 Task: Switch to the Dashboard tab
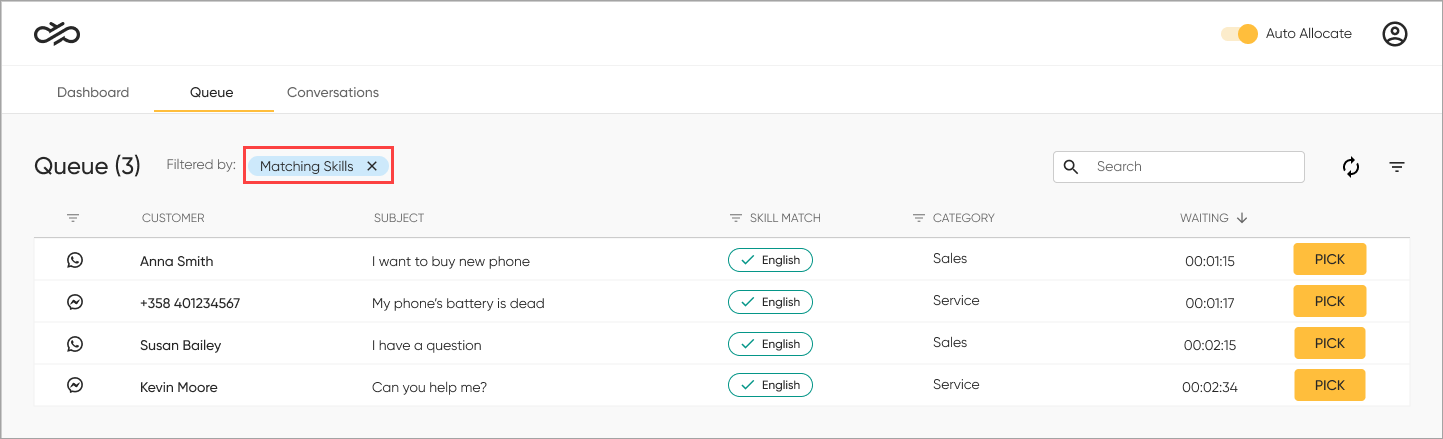93,92
